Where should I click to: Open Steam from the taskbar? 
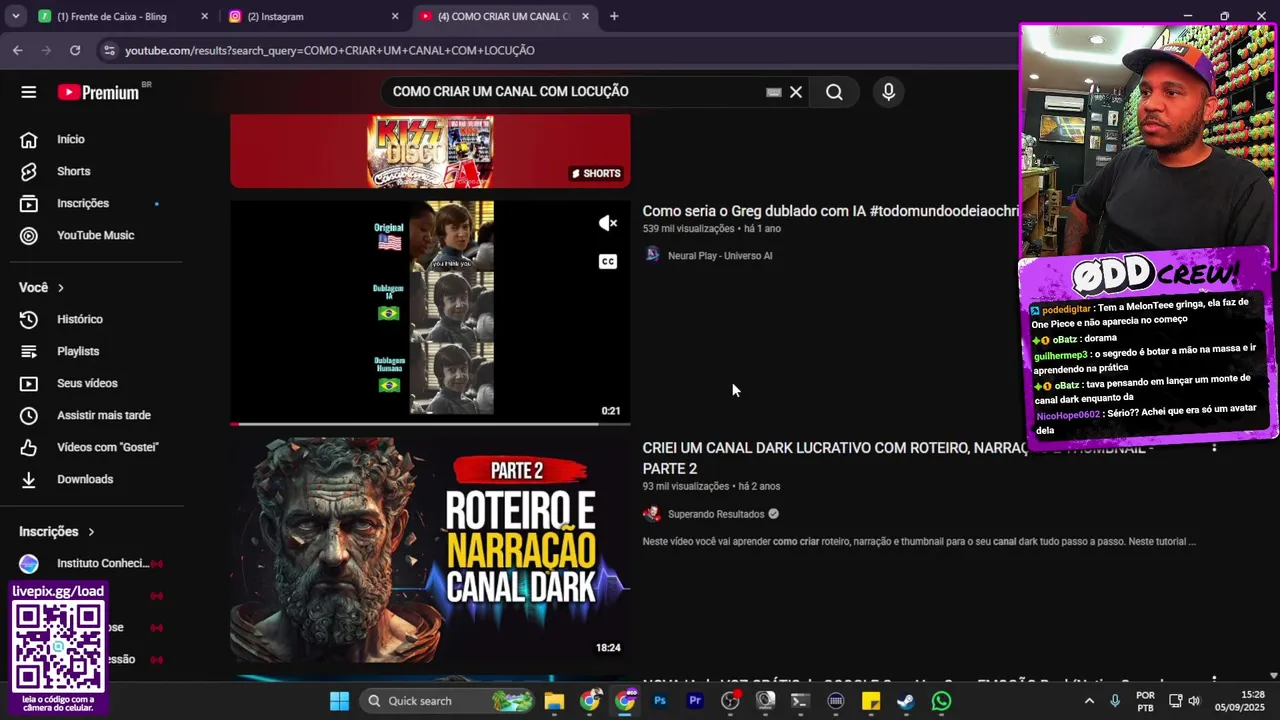[x=906, y=701]
